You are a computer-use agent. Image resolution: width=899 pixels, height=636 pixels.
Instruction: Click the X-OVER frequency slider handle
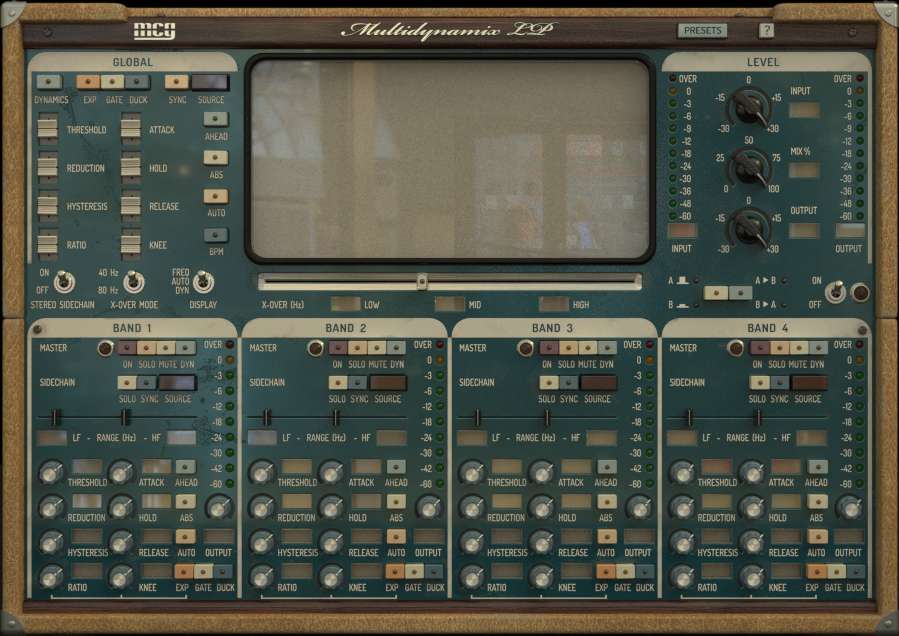422,281
